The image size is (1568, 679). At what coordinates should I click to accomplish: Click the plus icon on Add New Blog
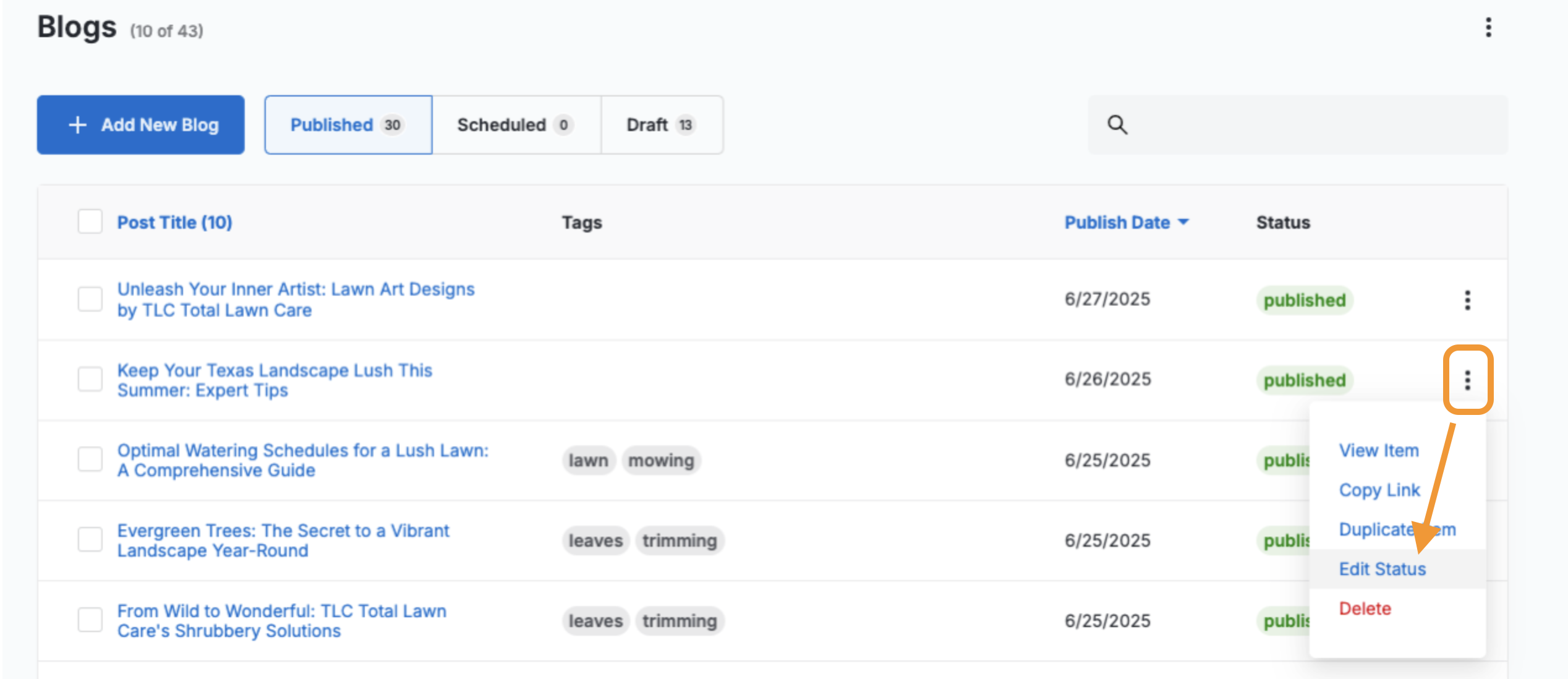[77, 125]
